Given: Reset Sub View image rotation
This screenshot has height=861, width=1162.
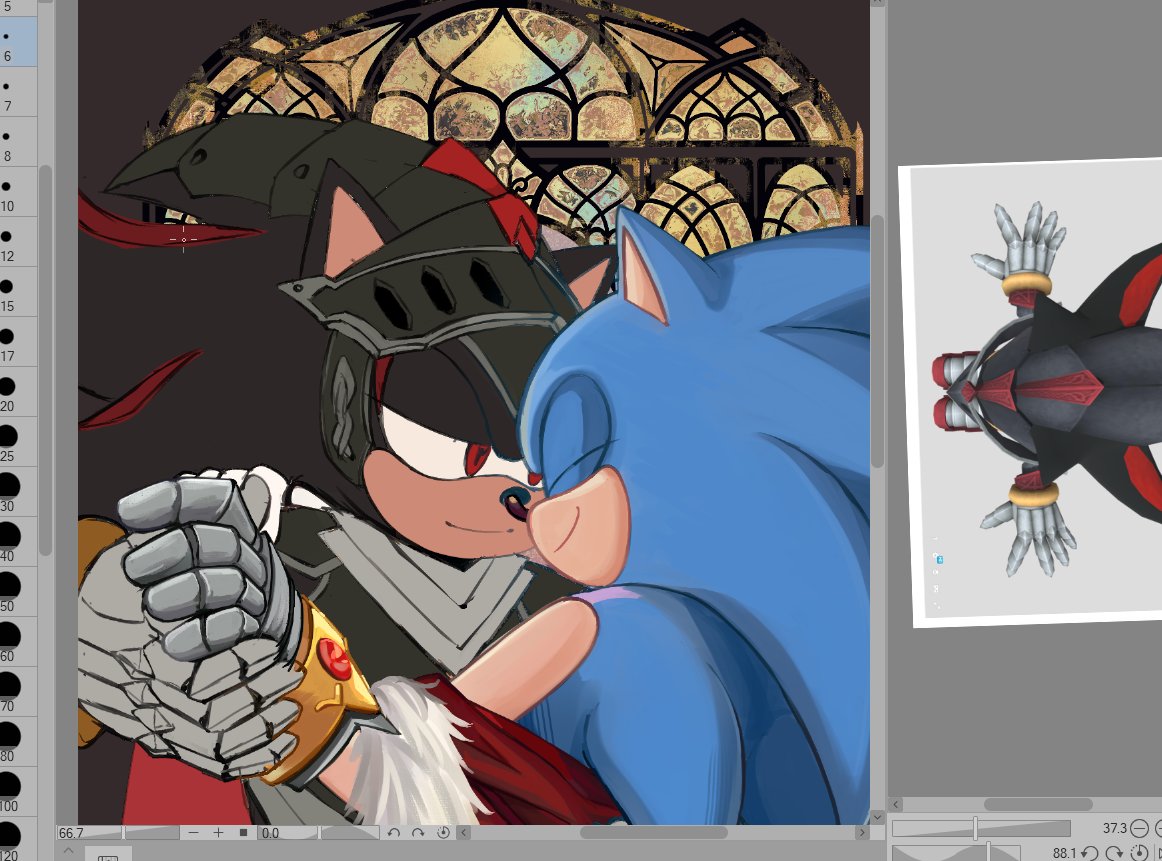Looking at the screenshot, I should [1140, 854].
